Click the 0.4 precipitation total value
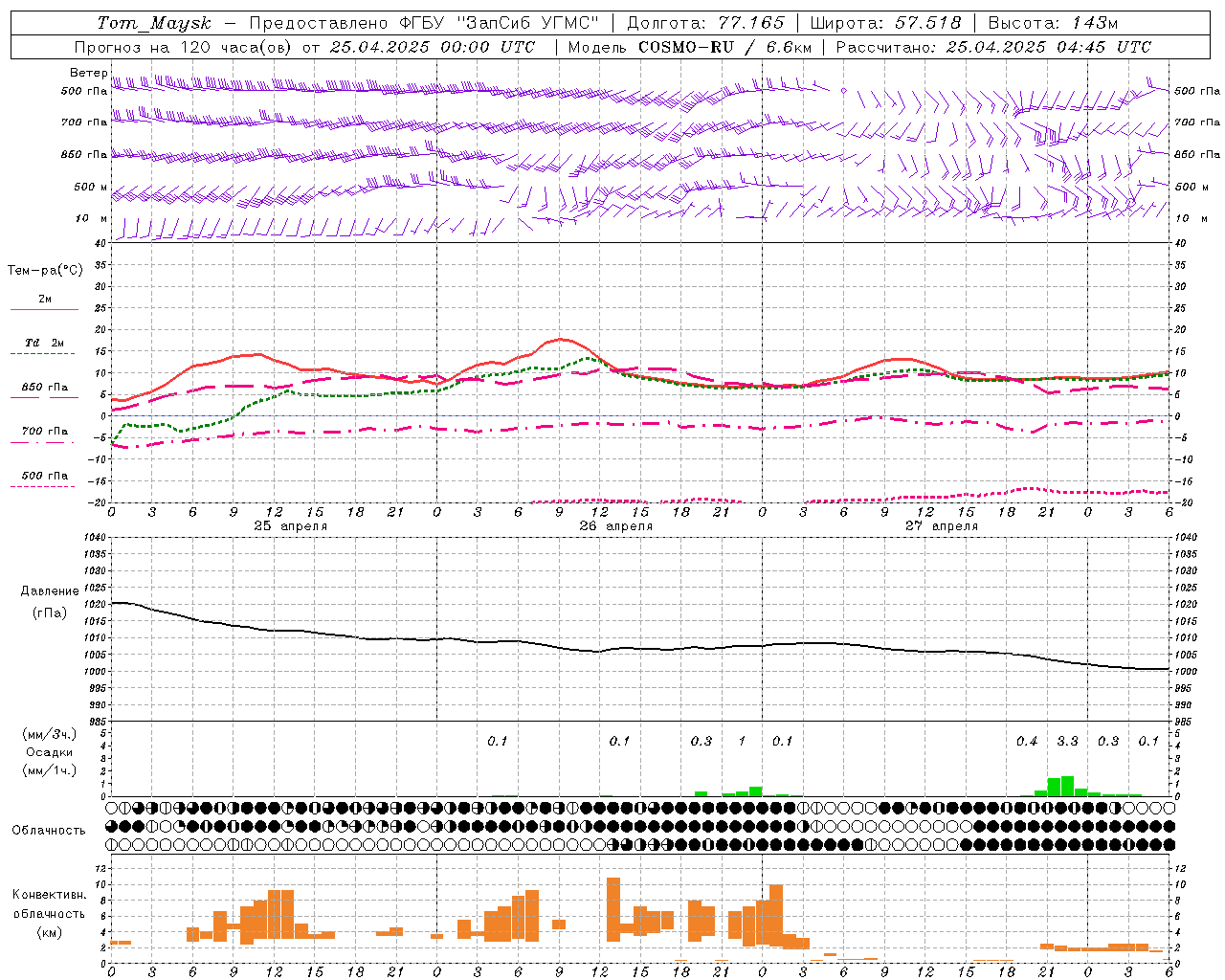Image resolution: width=1225 pixels, height=980 pixels. point(1027,741)
